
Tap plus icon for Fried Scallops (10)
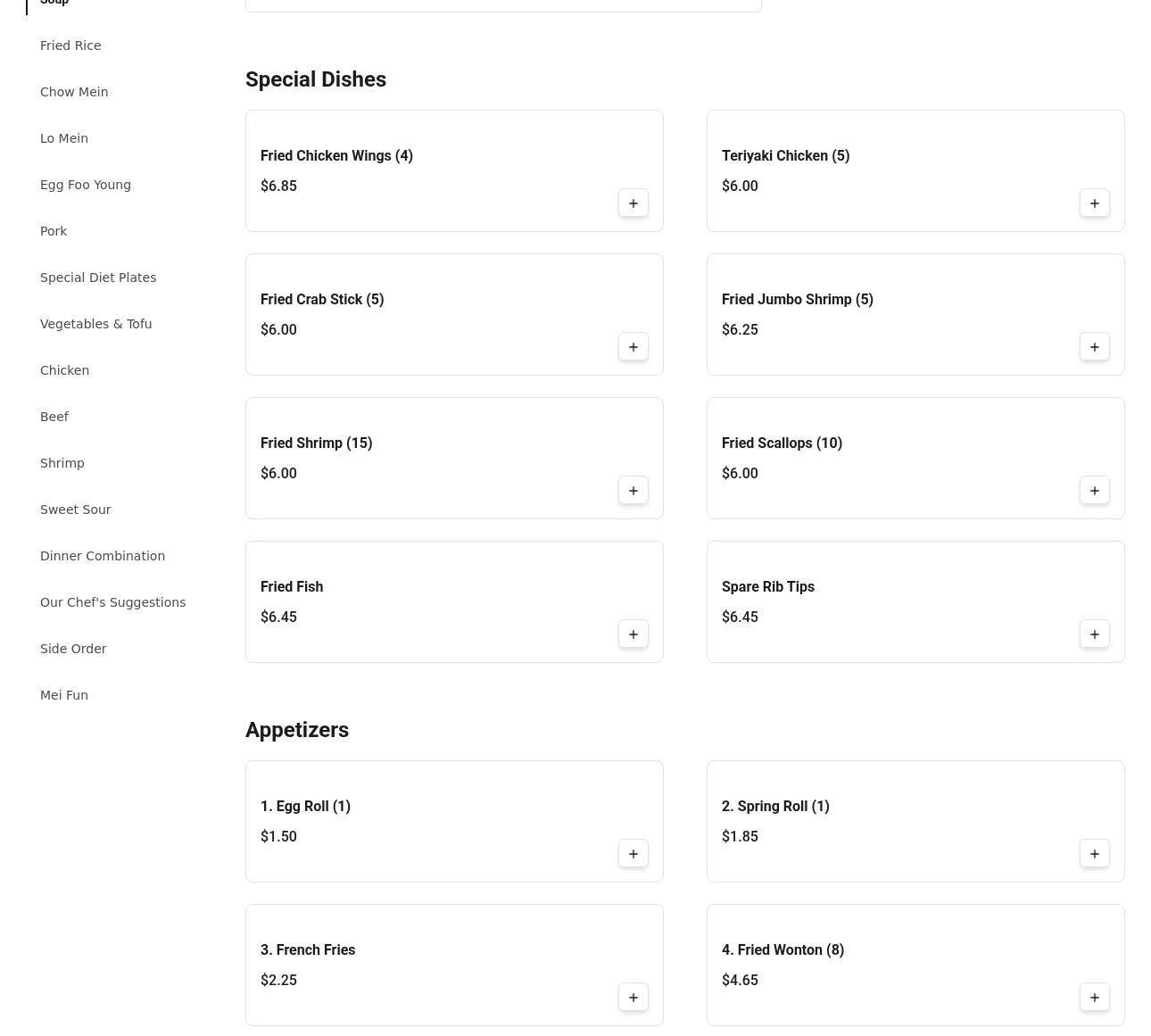point(1095,491)
